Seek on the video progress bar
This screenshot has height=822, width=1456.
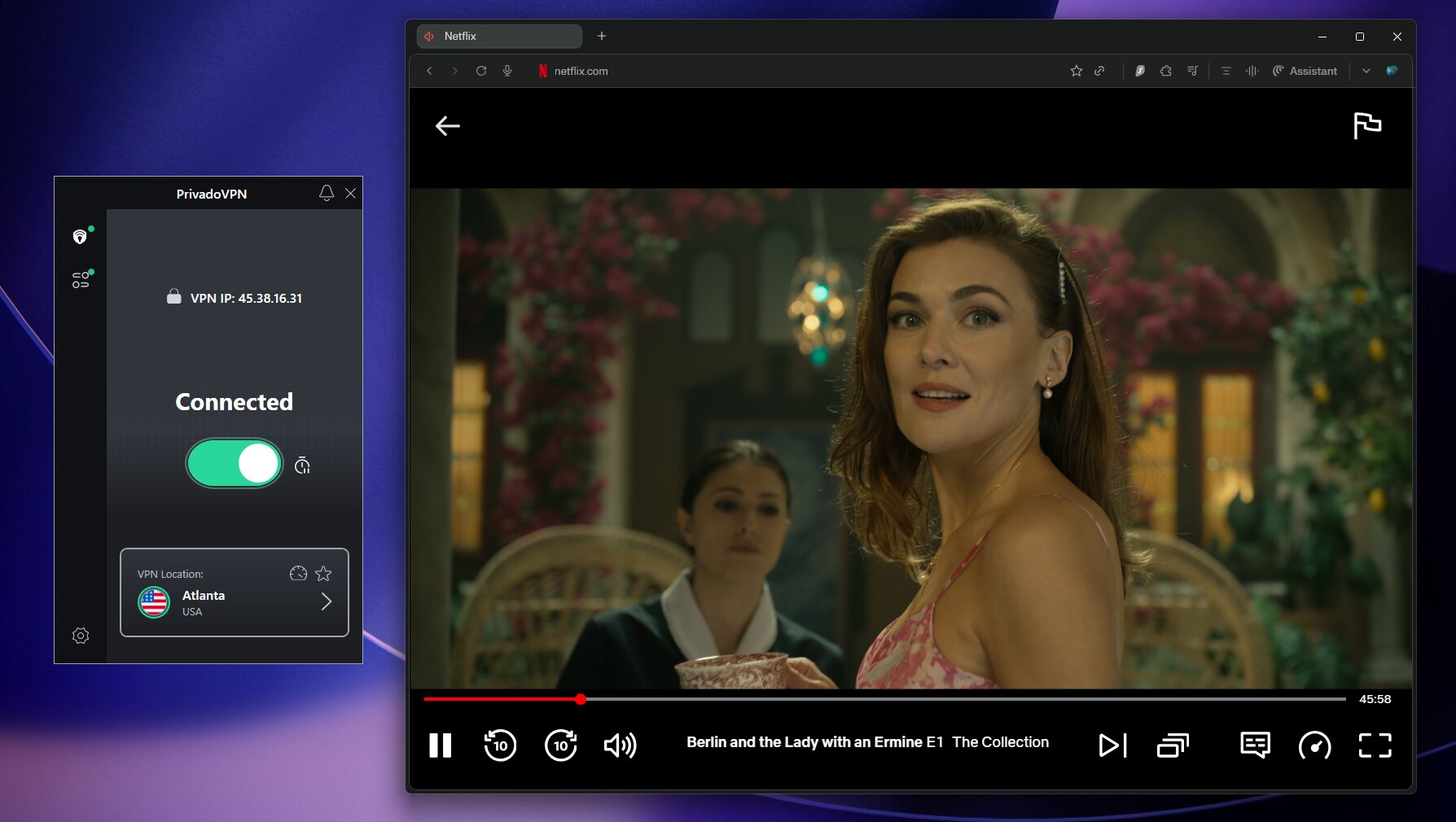pos(884,699)
